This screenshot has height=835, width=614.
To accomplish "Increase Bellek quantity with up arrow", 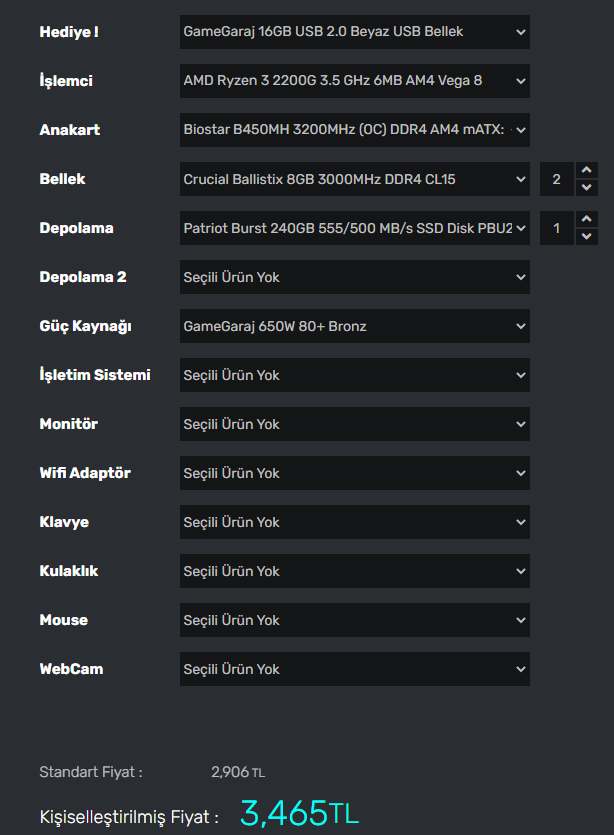I will click(x=587, y=170).
